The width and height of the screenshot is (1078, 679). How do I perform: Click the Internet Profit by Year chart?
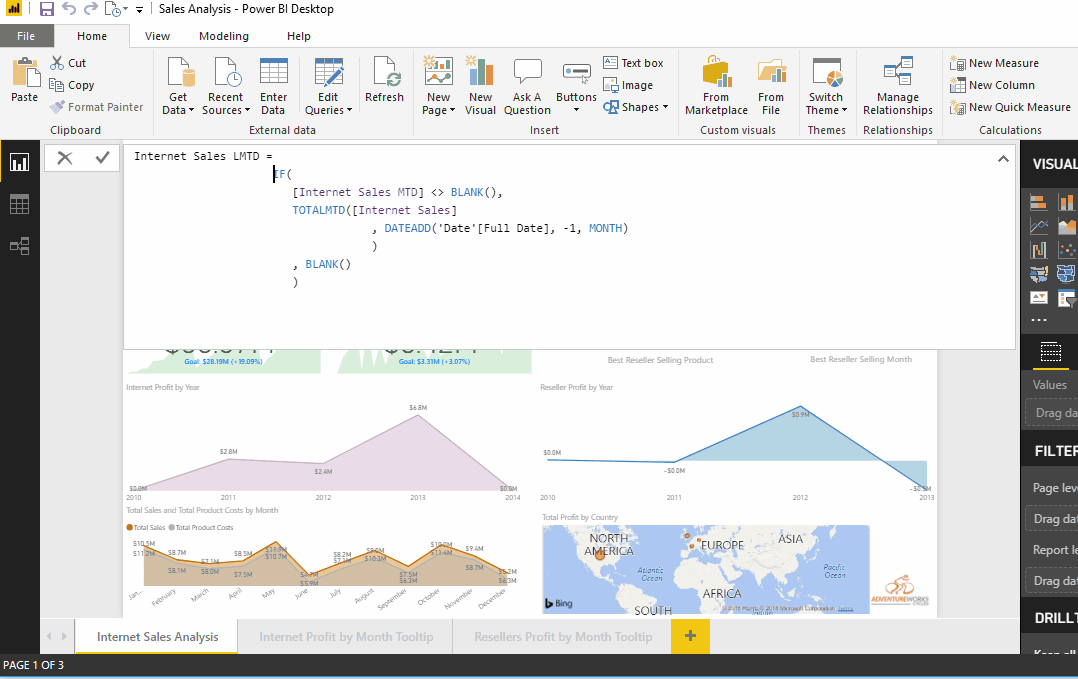coord(322,442)
